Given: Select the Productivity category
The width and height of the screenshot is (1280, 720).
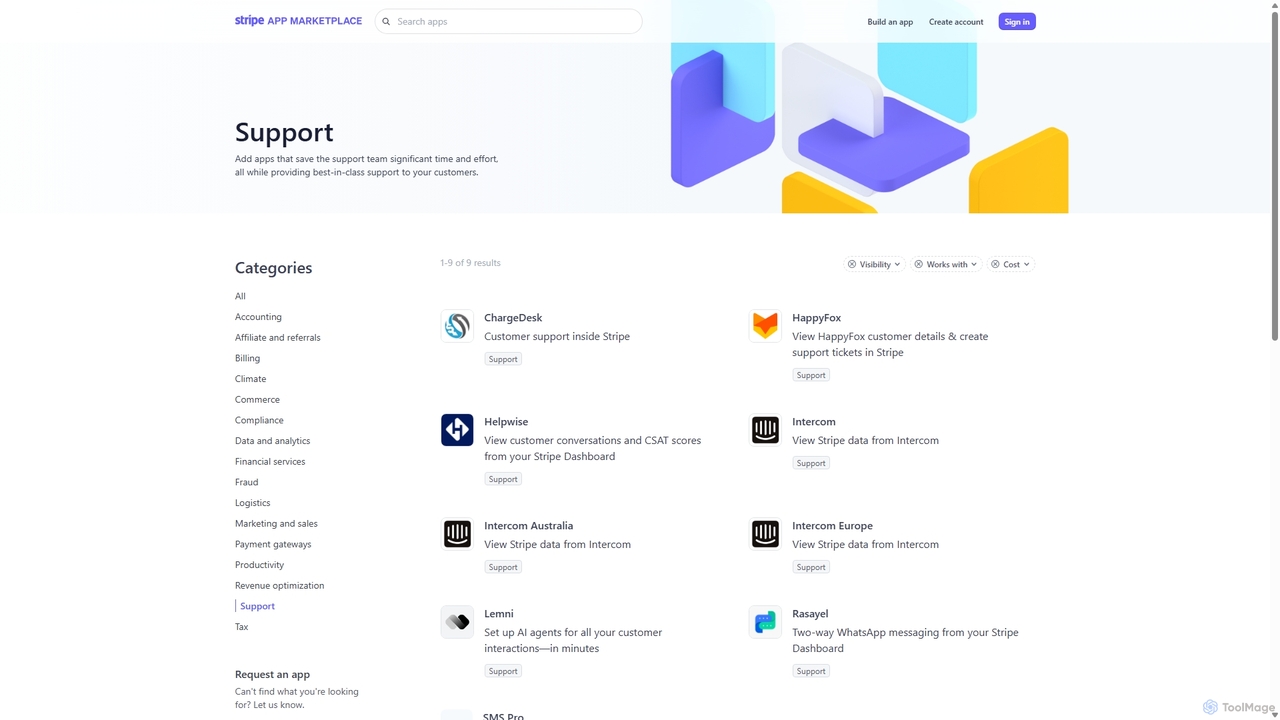Looking at the screenshot, I should [259, 565].
